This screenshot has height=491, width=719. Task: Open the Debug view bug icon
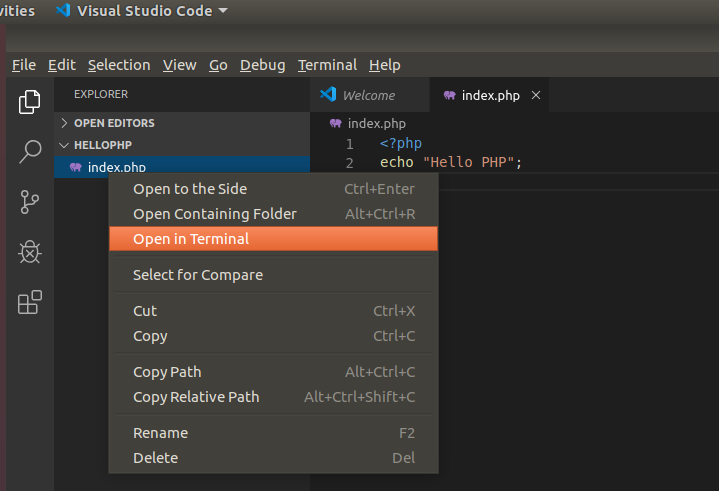[x=30, y=252]
